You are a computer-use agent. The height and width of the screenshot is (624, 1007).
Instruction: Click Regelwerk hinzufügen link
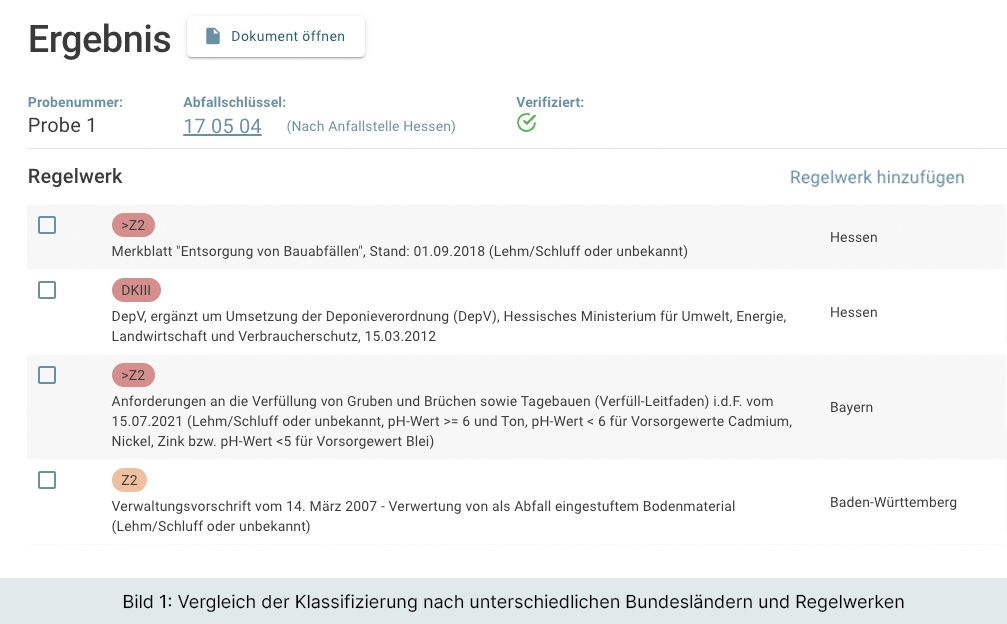[877, 177]
